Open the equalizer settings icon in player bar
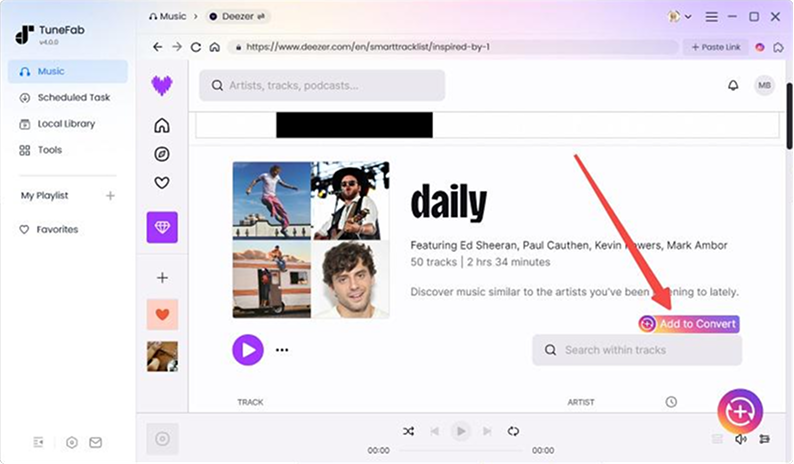This screenshot has width=794, height=464. click(x=765, y=439)
